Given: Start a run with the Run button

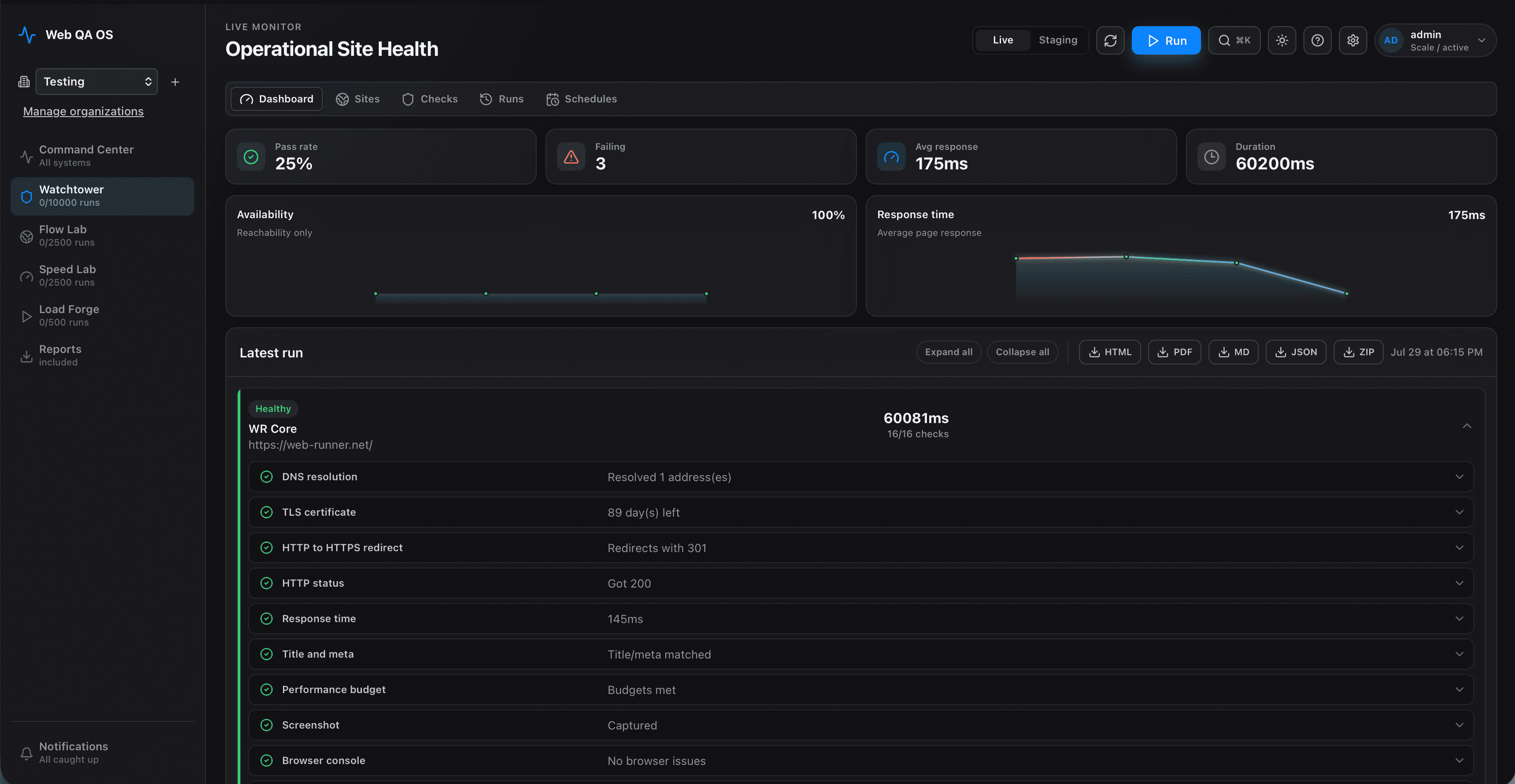Looking at the screenshot, I should pyautogui.click(x=1166, y=41).
